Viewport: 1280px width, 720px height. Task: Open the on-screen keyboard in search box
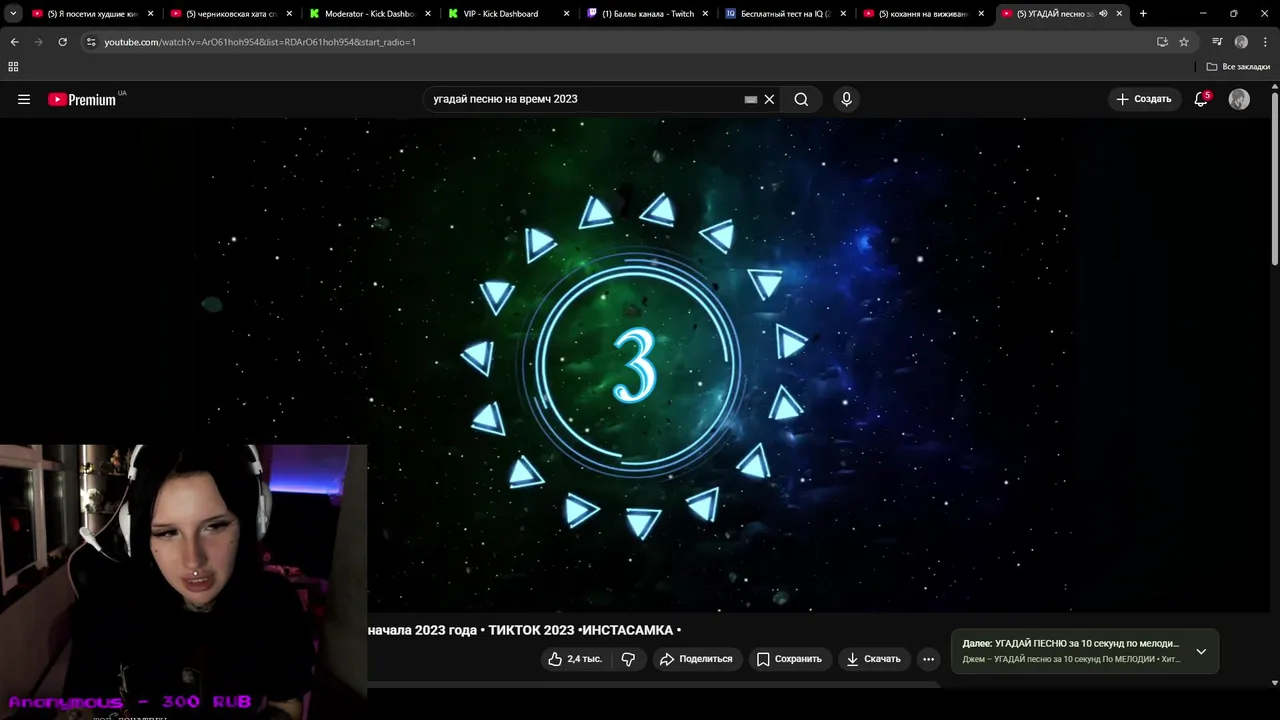coord(751,99)
